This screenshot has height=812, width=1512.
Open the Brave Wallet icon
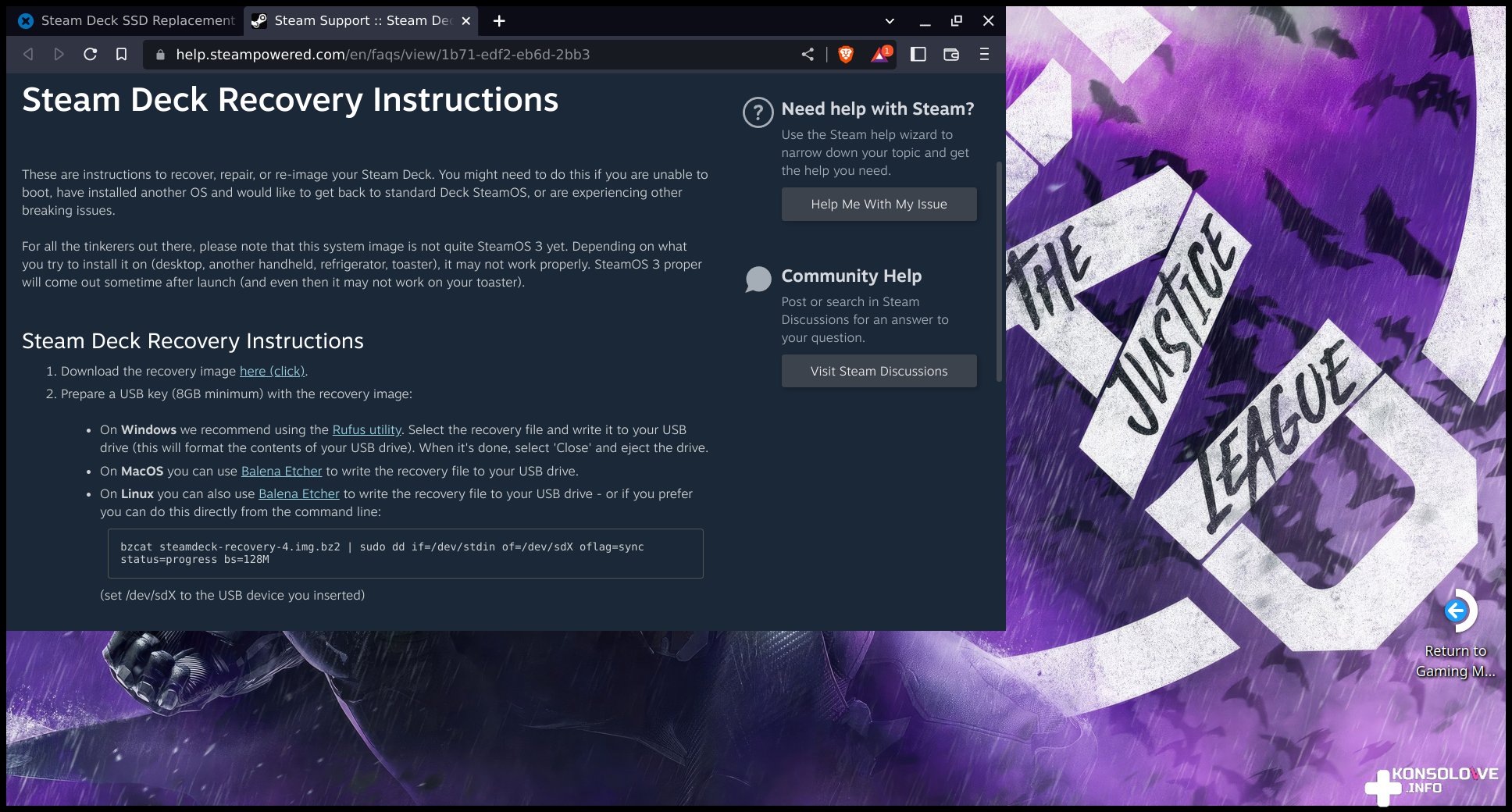(951, 54)
